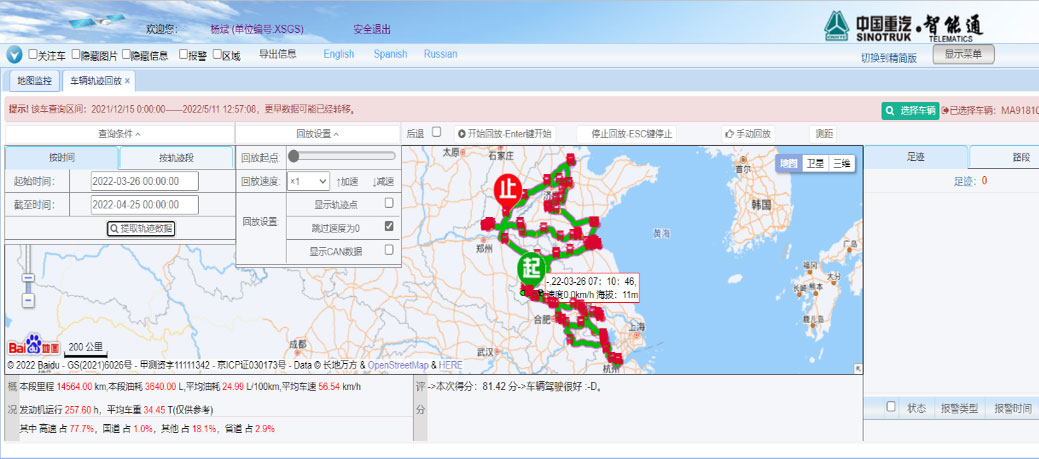Close the 车辆轨迹回放 tab
The height and width of the screenshot is (459, 1039).
coord(127,81)
